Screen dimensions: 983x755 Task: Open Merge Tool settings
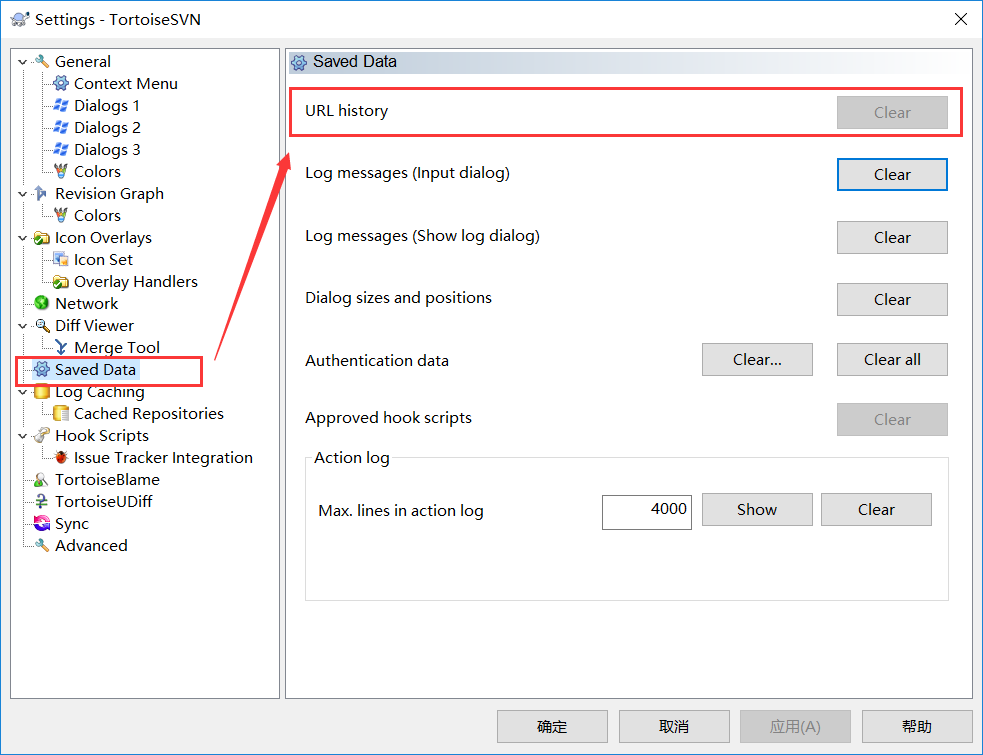(117, 347)
